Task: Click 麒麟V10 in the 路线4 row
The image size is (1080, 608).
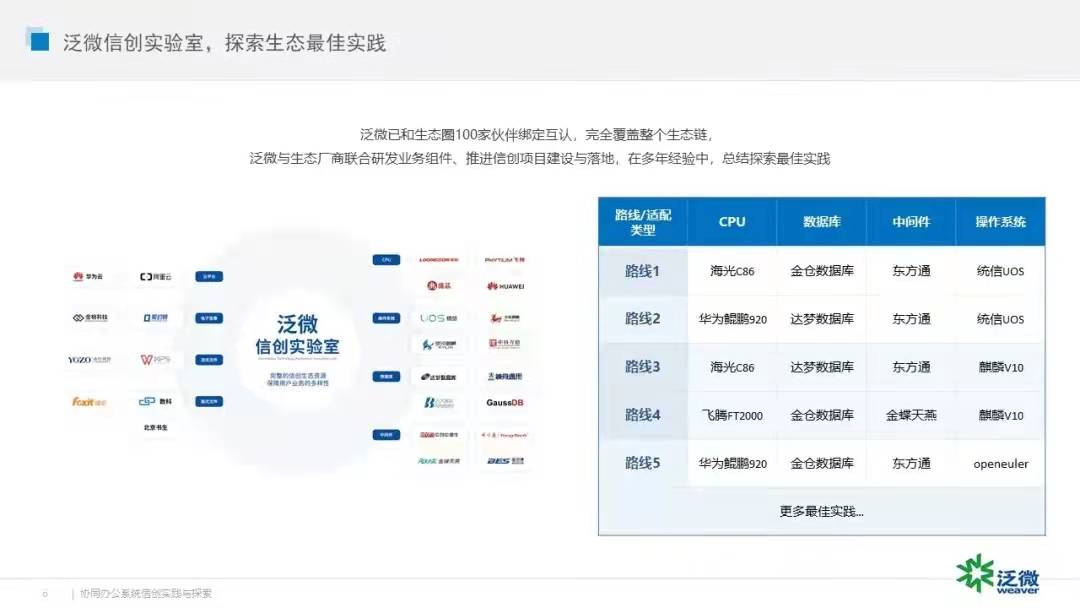Action: 1000,415
